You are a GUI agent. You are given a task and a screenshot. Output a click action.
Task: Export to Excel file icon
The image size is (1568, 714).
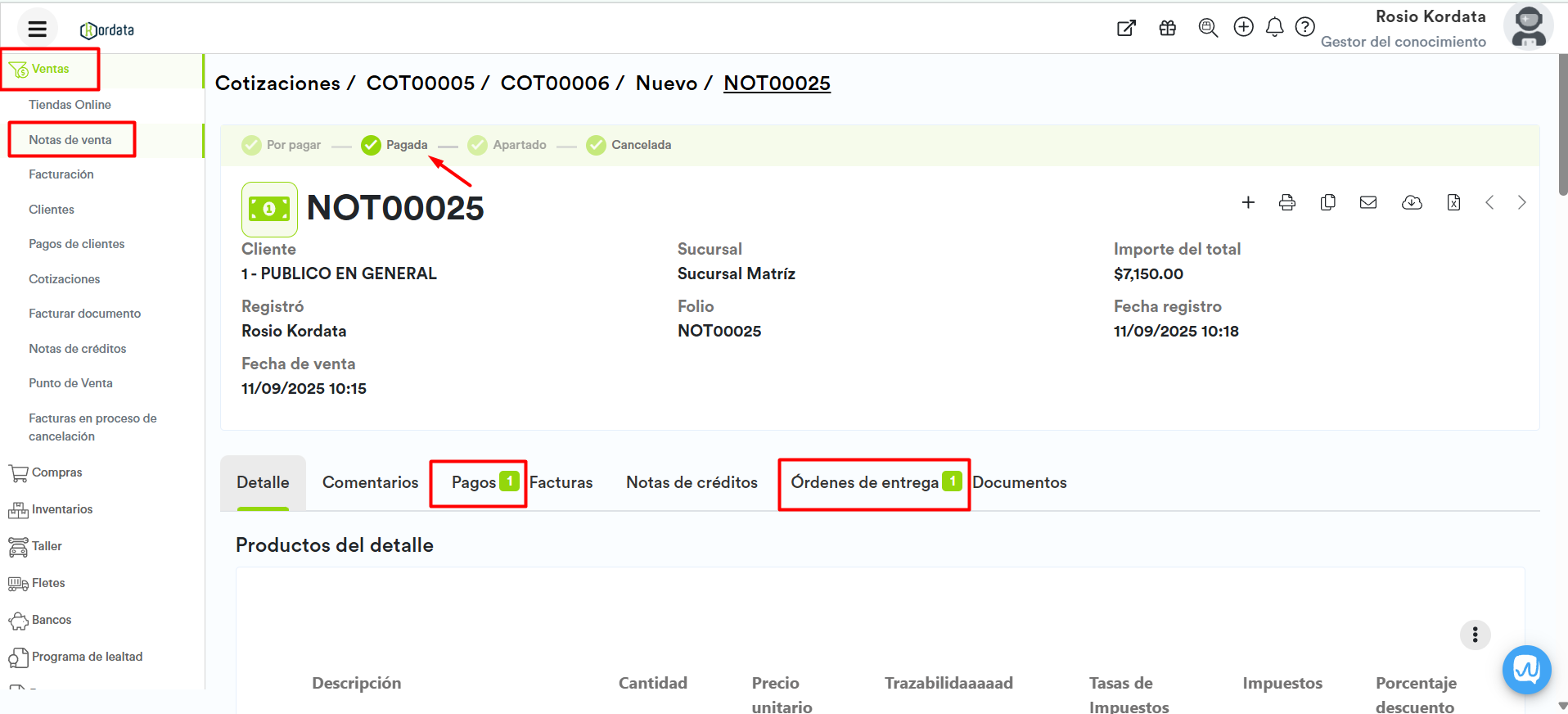coord(1453,202)
